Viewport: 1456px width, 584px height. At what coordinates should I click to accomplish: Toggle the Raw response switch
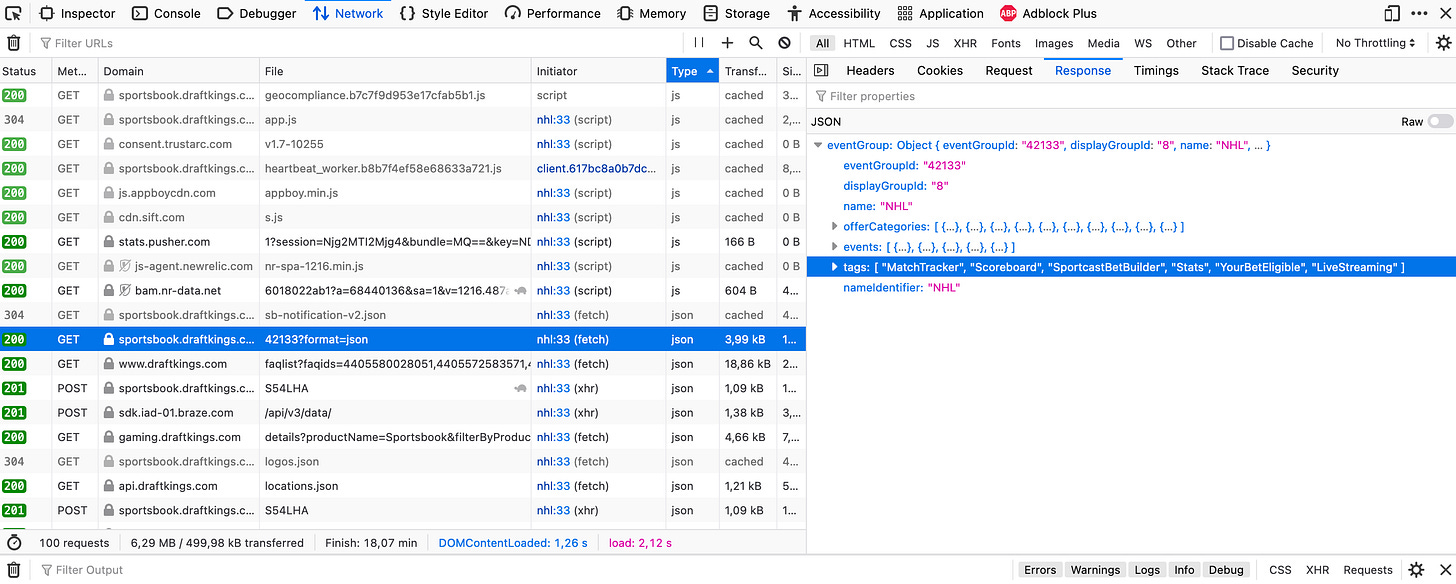(1441, 121)
